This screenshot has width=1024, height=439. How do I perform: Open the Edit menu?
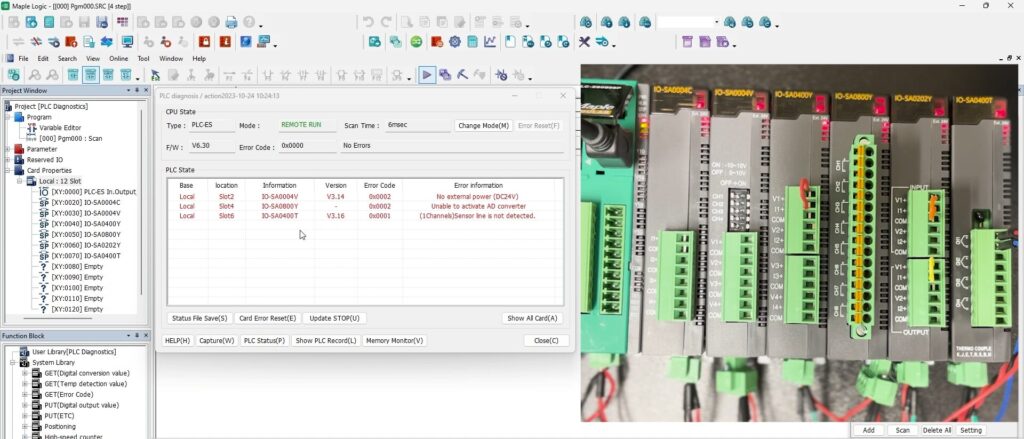pos(43,58)
